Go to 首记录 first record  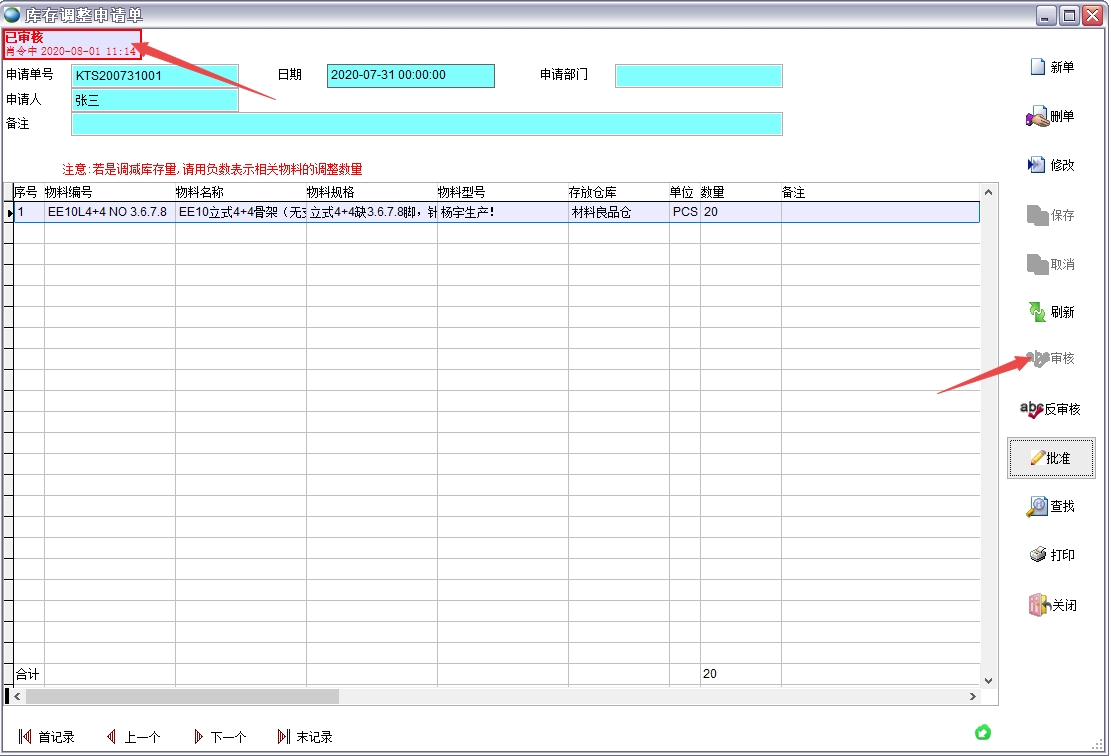(x=26, y=737)
